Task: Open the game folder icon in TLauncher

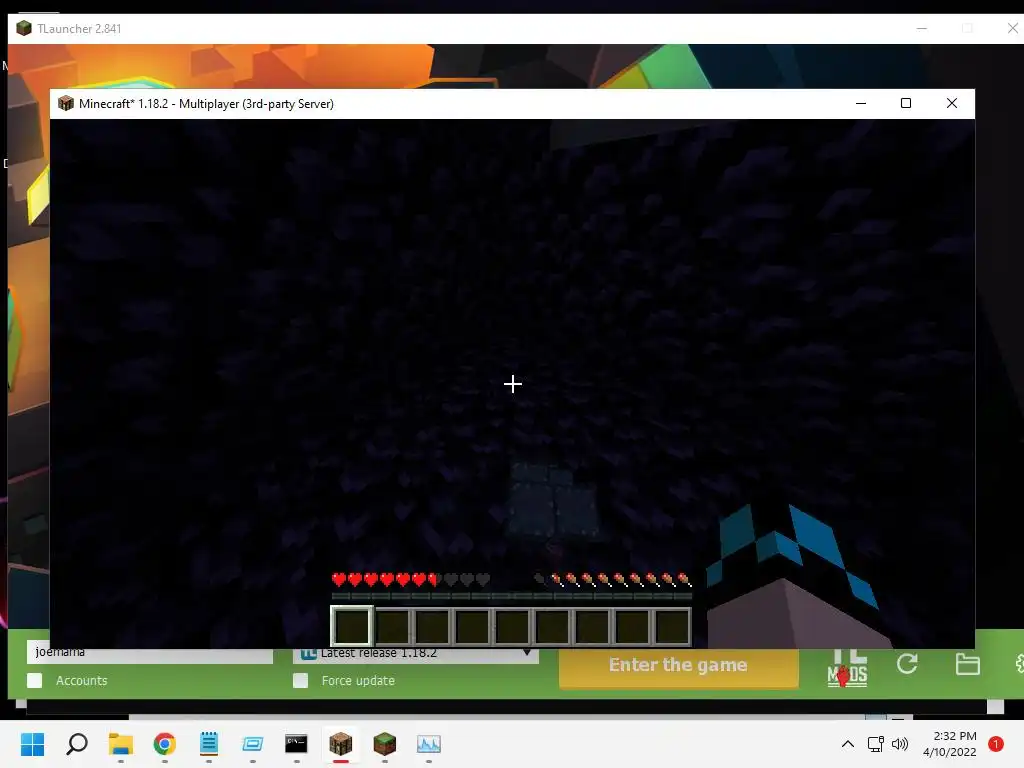Action: (x=967, y=664)
